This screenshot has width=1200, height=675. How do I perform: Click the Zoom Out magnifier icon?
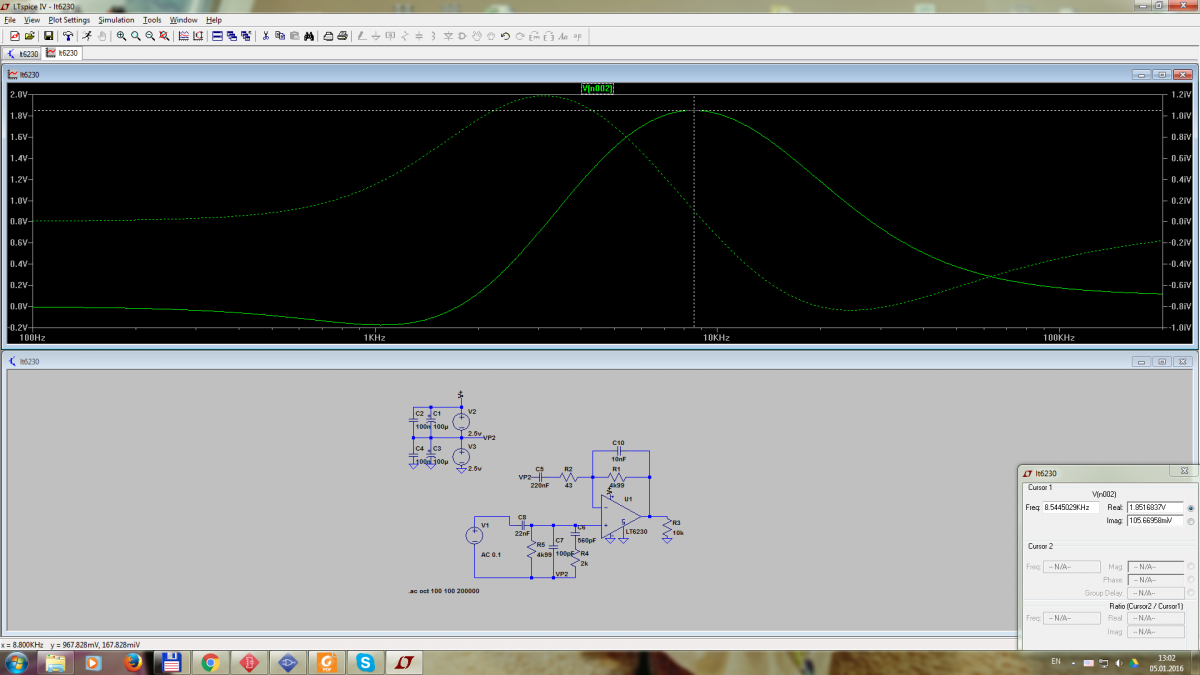pos(149,36)
